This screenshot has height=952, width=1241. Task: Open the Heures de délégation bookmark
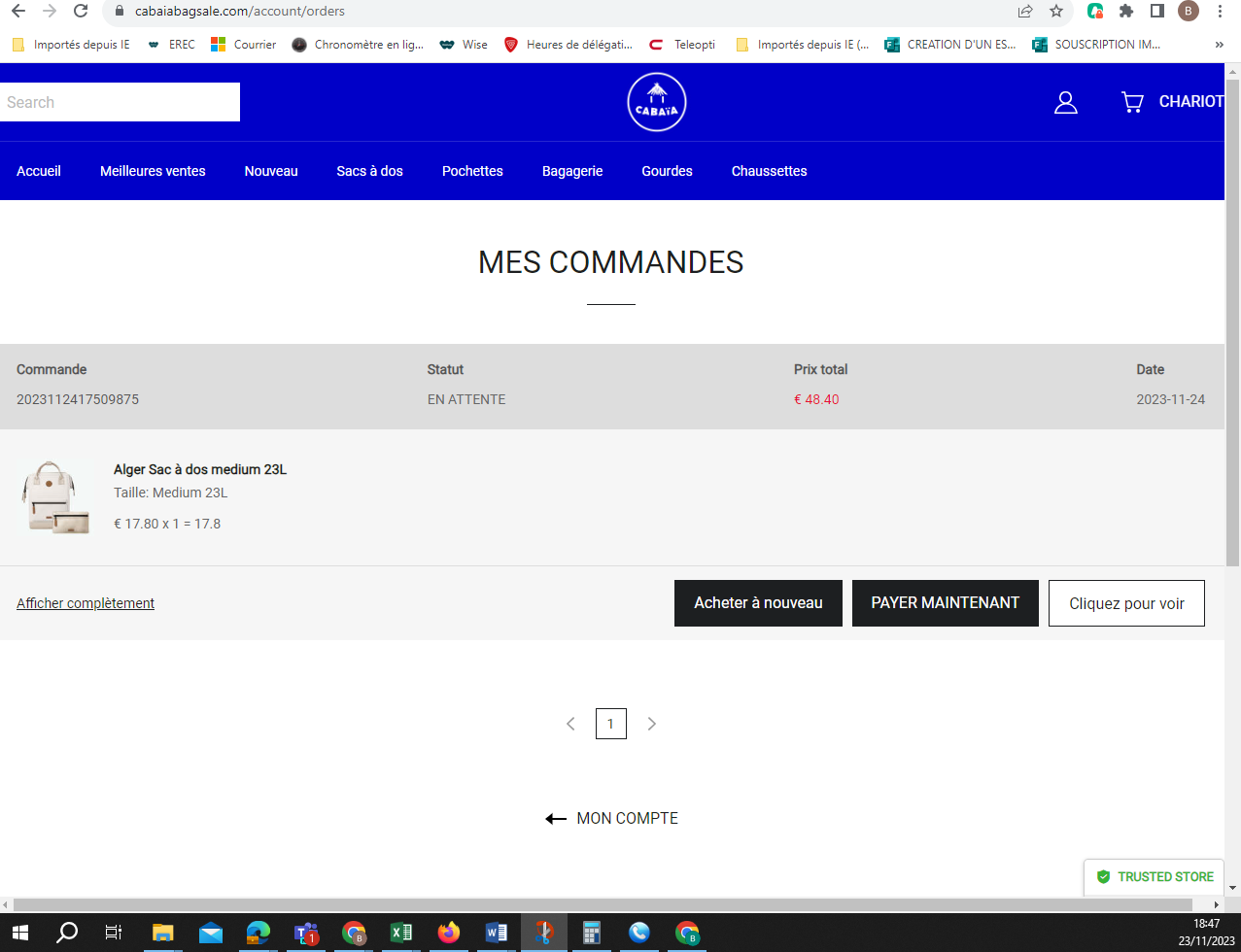pyautogui.click(x=569, y=44)
